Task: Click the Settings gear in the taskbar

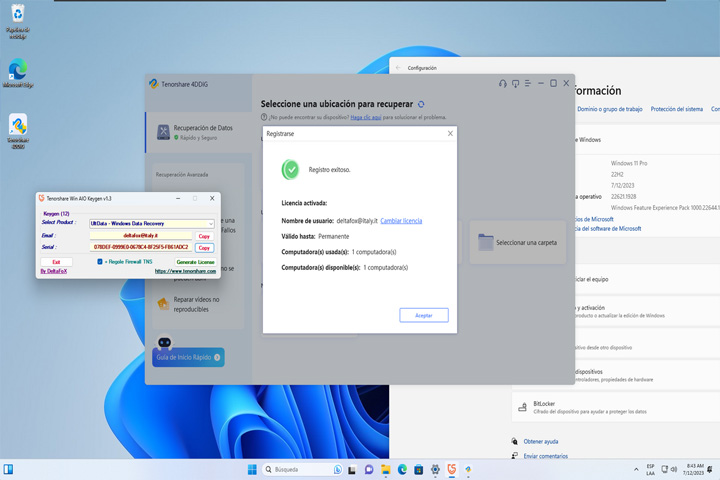Action: (x=435, y=469)
